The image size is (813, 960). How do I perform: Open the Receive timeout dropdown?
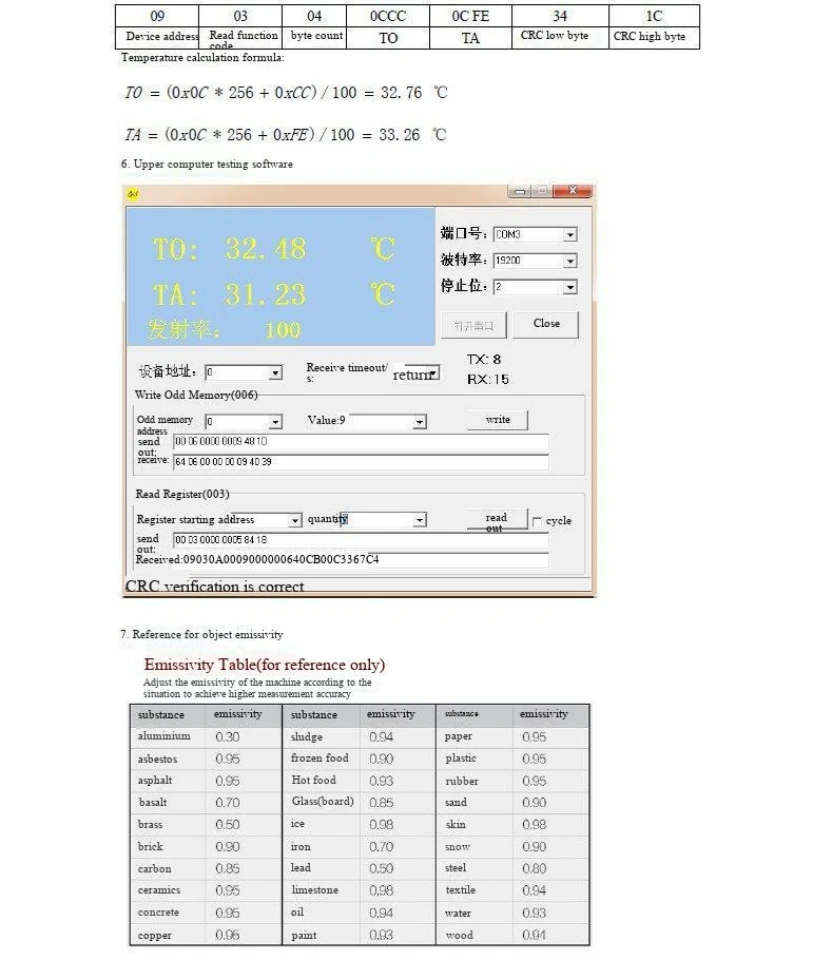coord(433,373)
